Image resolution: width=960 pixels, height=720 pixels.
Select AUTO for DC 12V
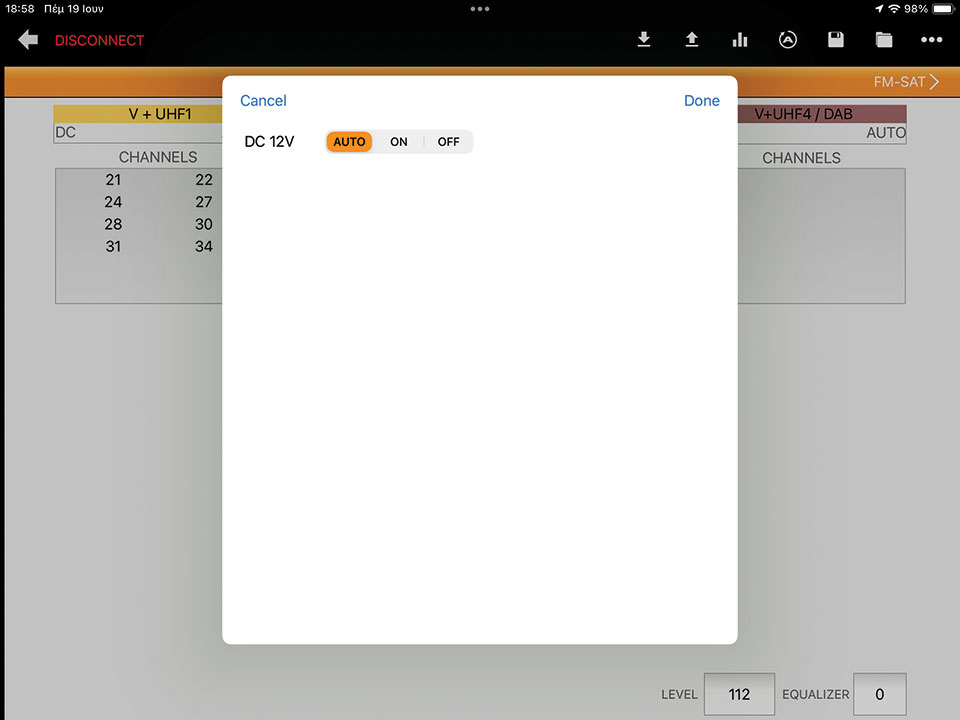[x=349, y=142]
